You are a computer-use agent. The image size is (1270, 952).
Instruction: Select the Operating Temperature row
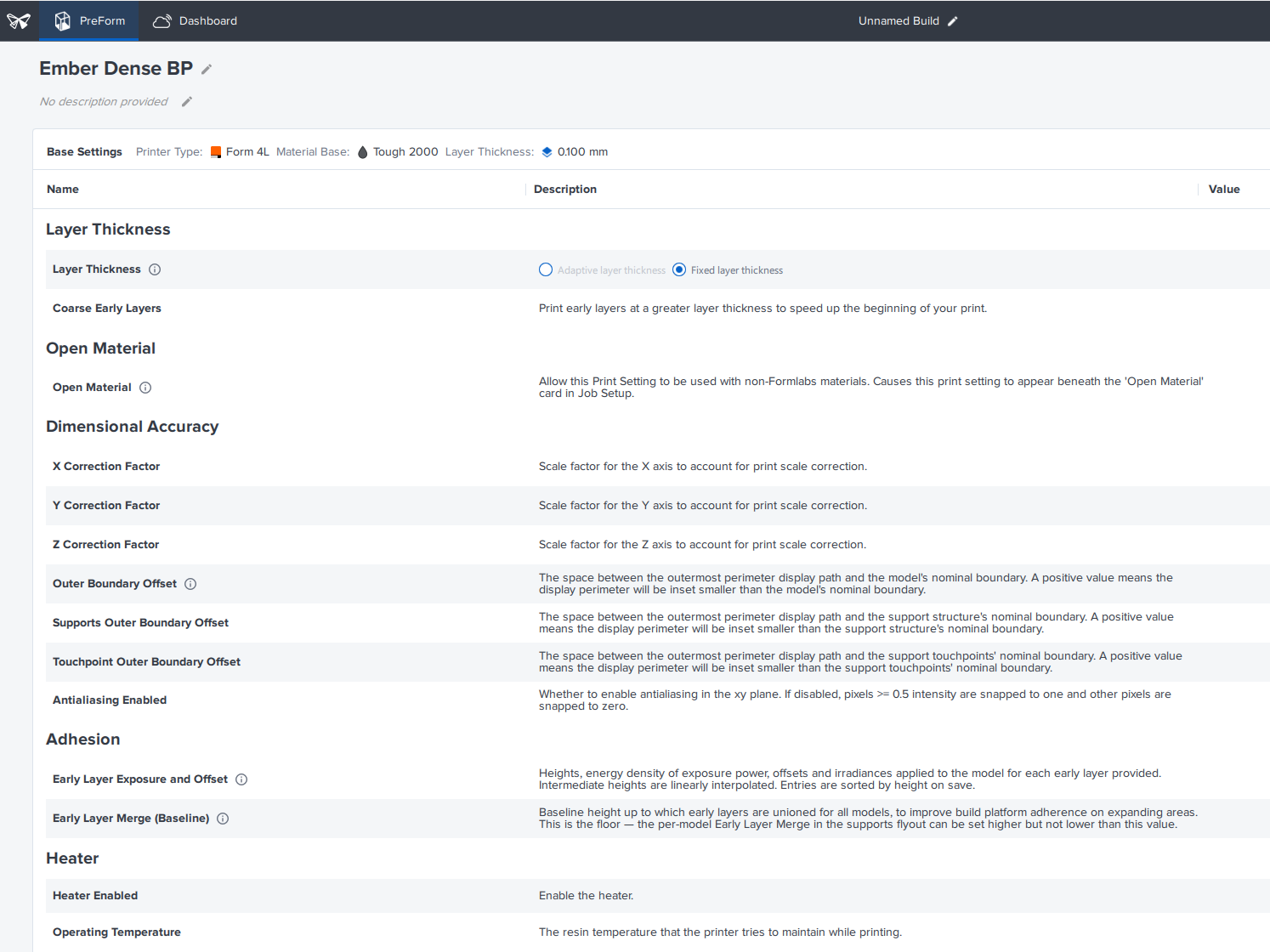[x=658, y=932]
